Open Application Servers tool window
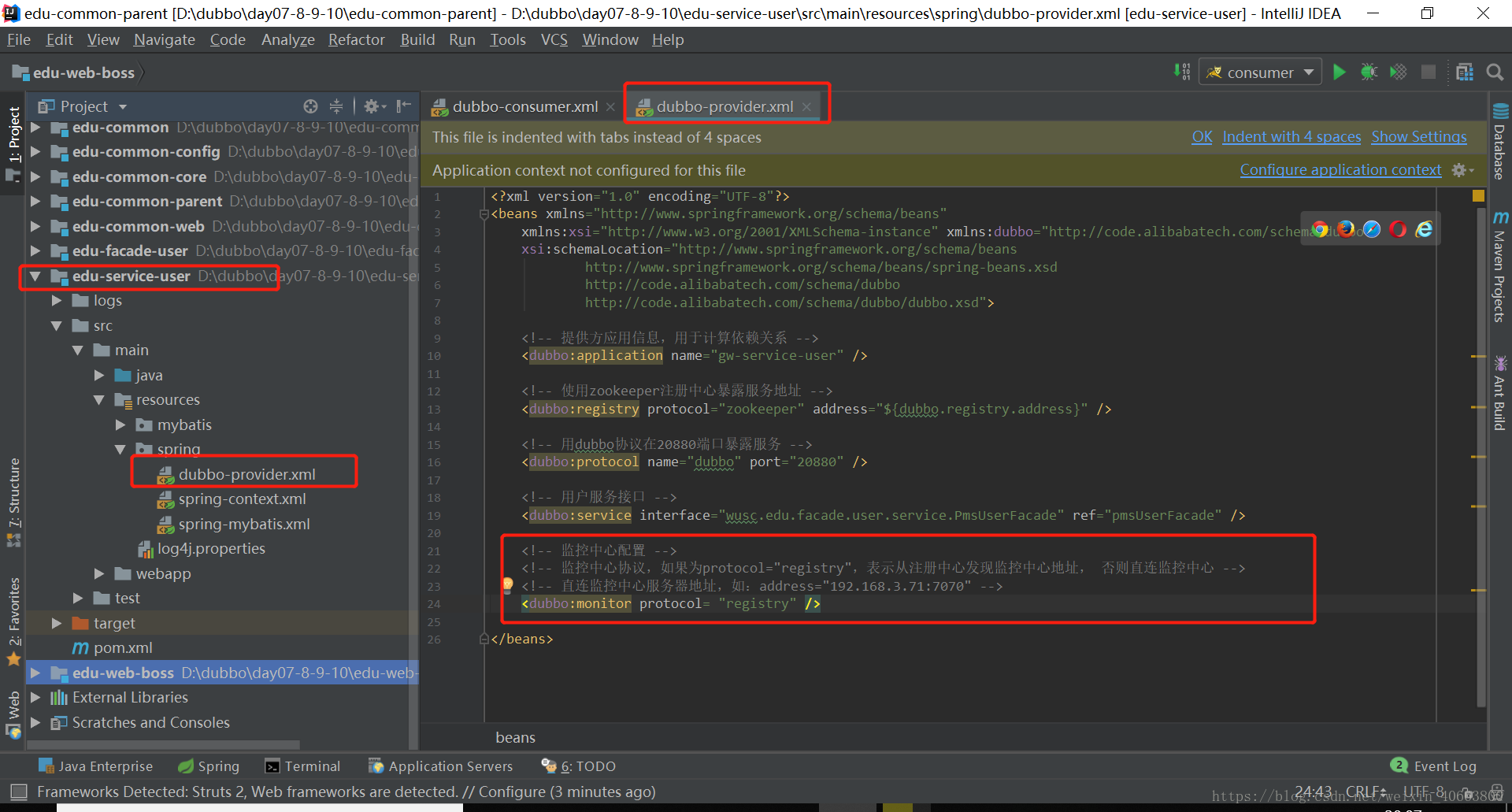 coord(441,766)
